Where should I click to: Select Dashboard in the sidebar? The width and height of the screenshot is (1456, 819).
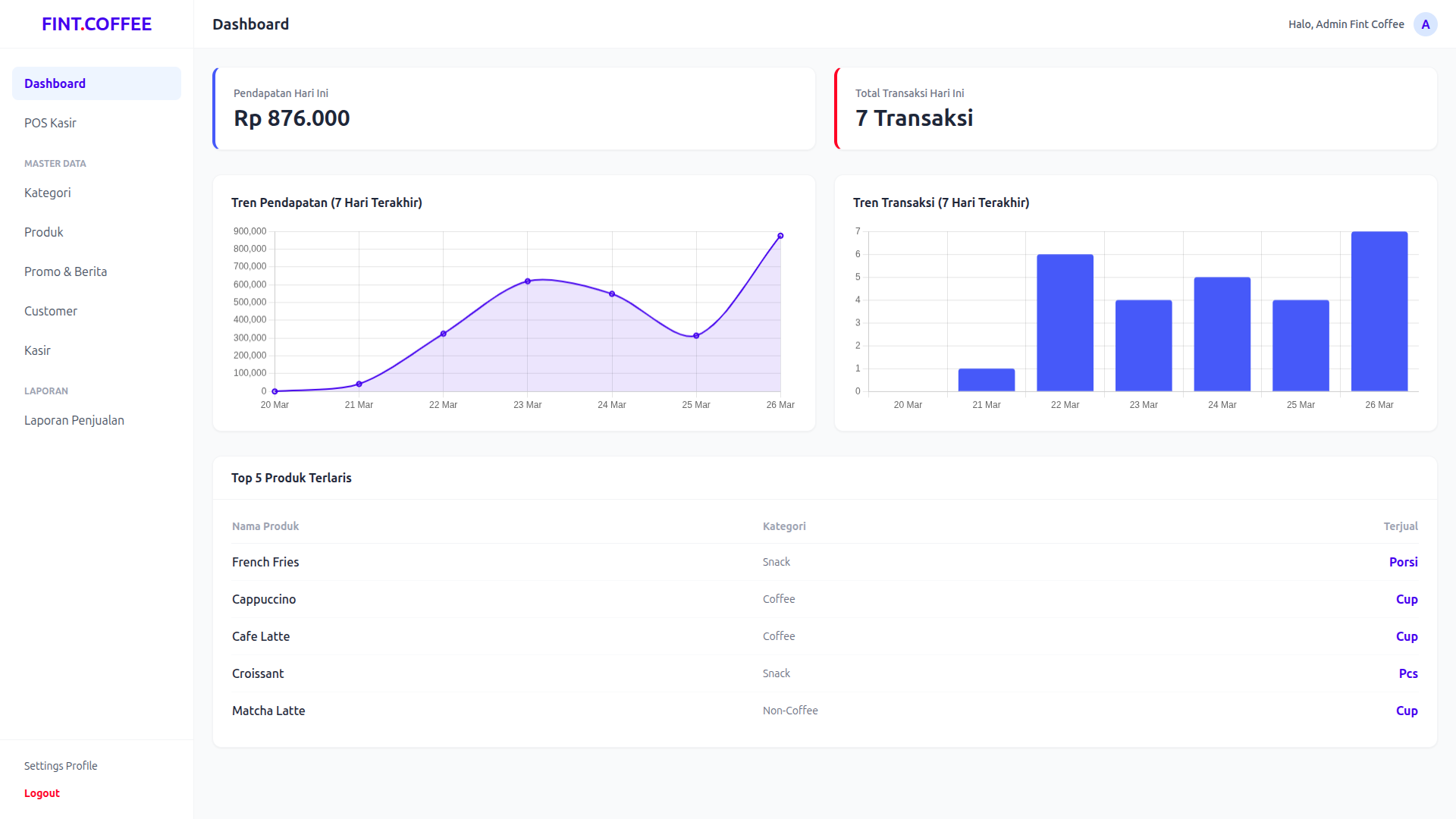click(x=96, y=83)
